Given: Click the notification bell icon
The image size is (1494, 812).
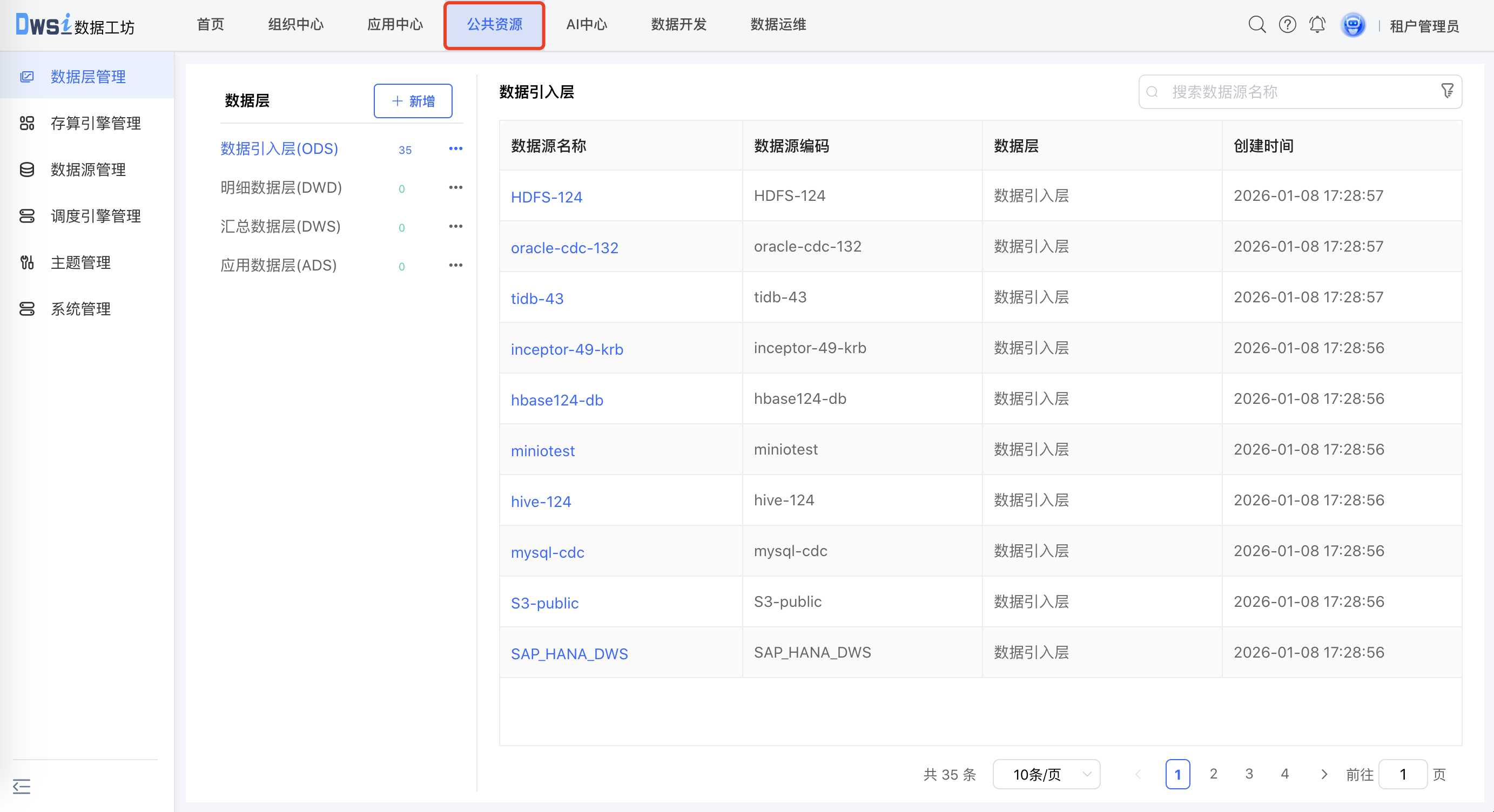Looking at the screenshot, I should pos(1316,25).
